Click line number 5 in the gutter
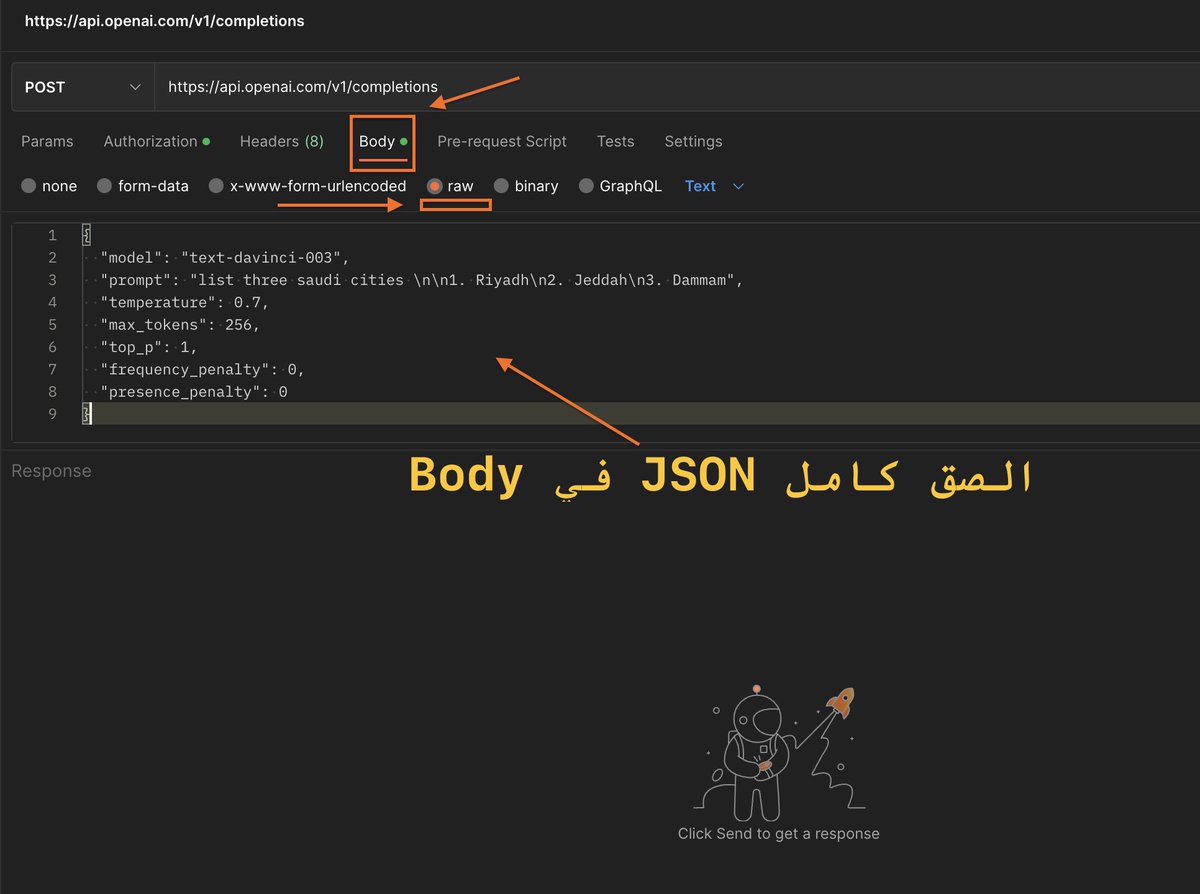This screenshot has width=1200, height=894. (x=52, y=324)
